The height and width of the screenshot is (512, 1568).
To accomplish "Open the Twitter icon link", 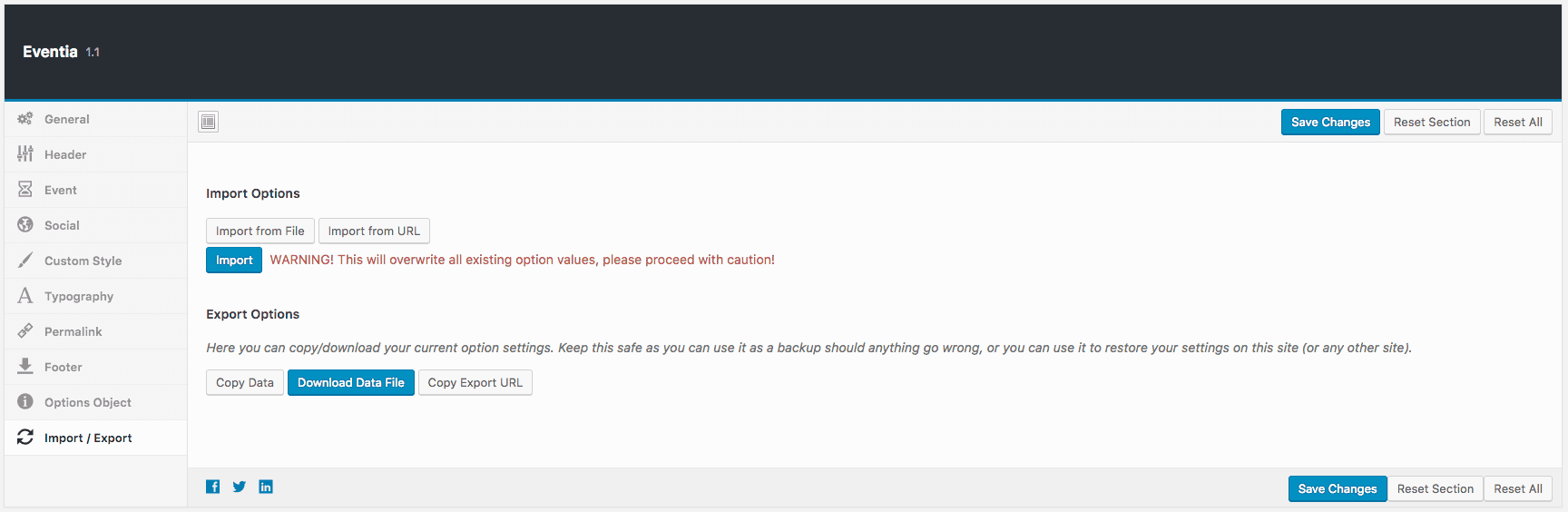I will [239, 487].
